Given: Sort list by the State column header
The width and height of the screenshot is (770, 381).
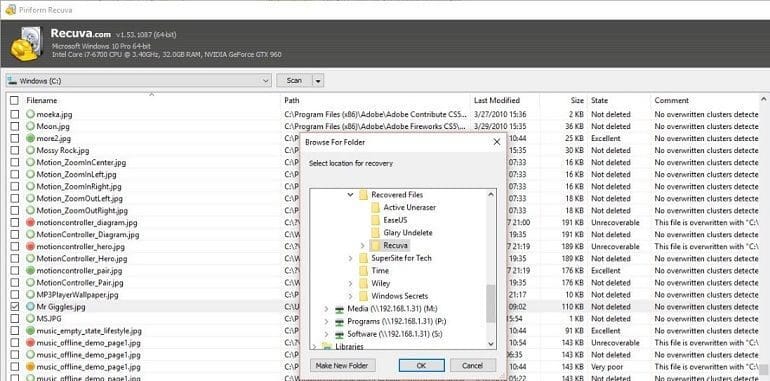Looking at the screenshot, I should (x=599, y=100).
